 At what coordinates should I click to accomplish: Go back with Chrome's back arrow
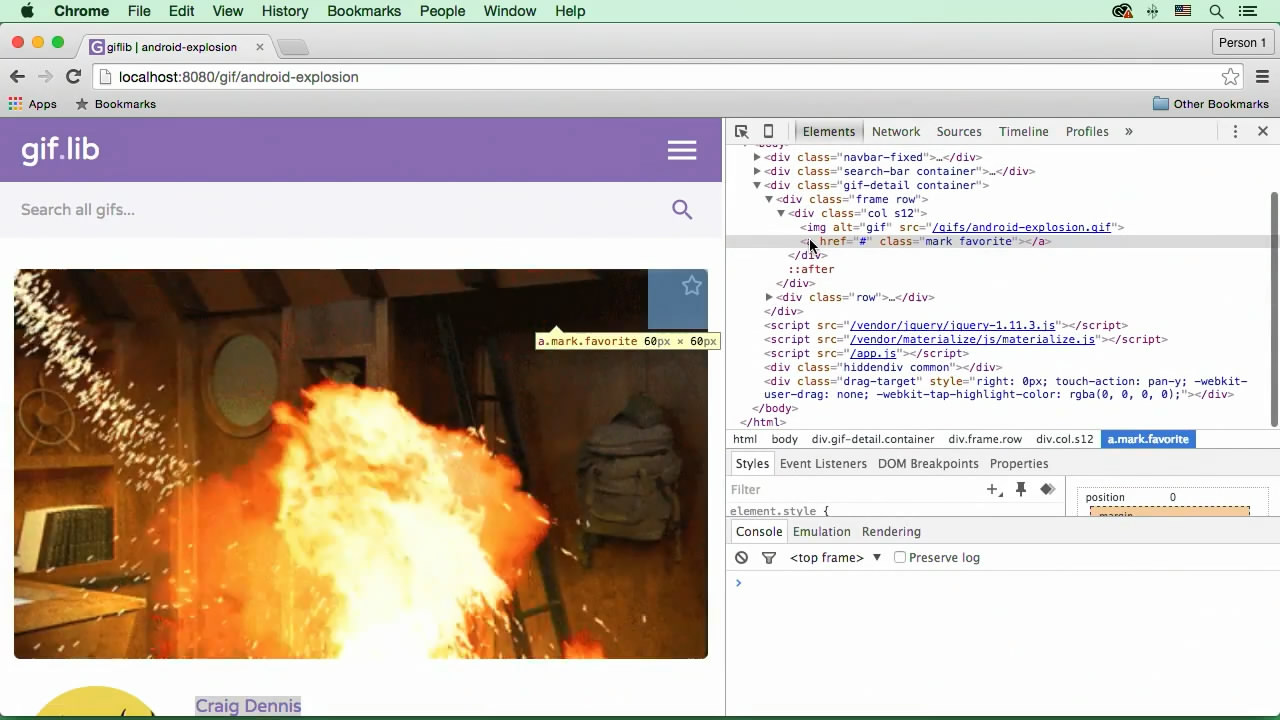17,76
